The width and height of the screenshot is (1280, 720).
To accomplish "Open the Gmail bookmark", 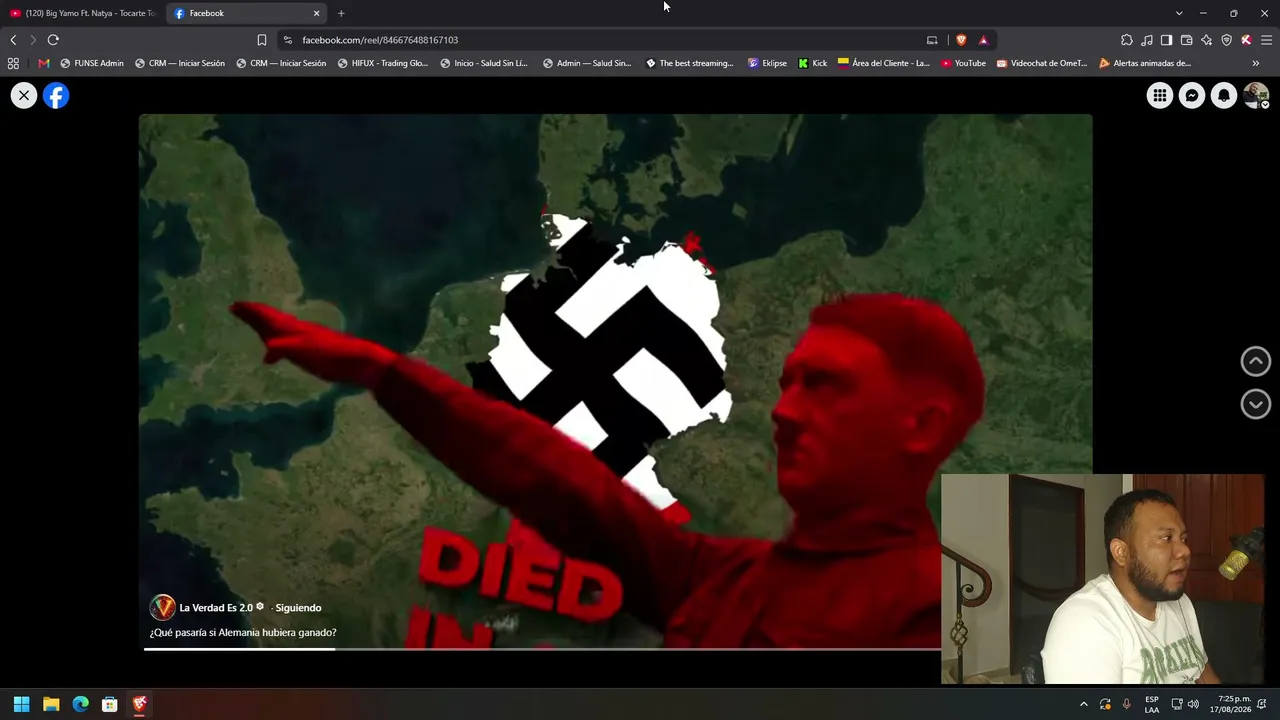I will point(43,63).
